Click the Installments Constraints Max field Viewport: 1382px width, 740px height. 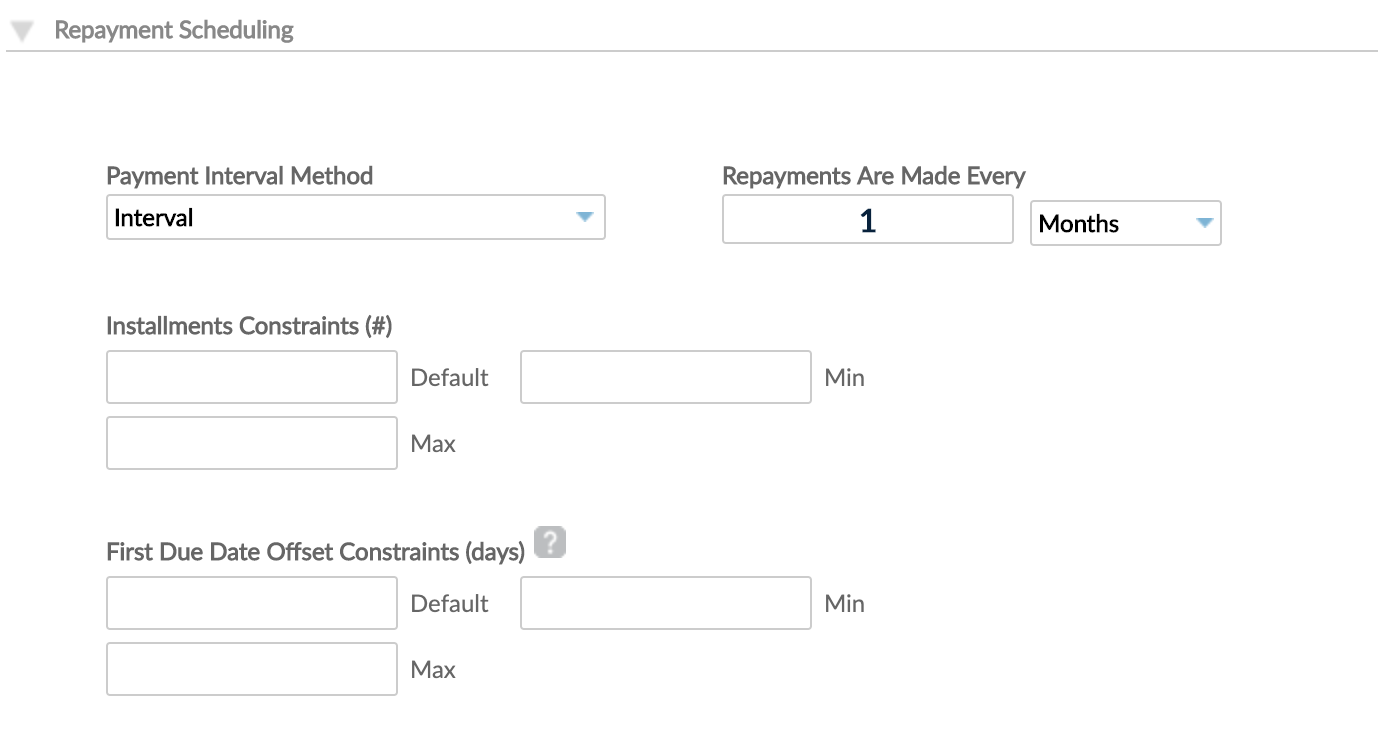pos(251,443)
